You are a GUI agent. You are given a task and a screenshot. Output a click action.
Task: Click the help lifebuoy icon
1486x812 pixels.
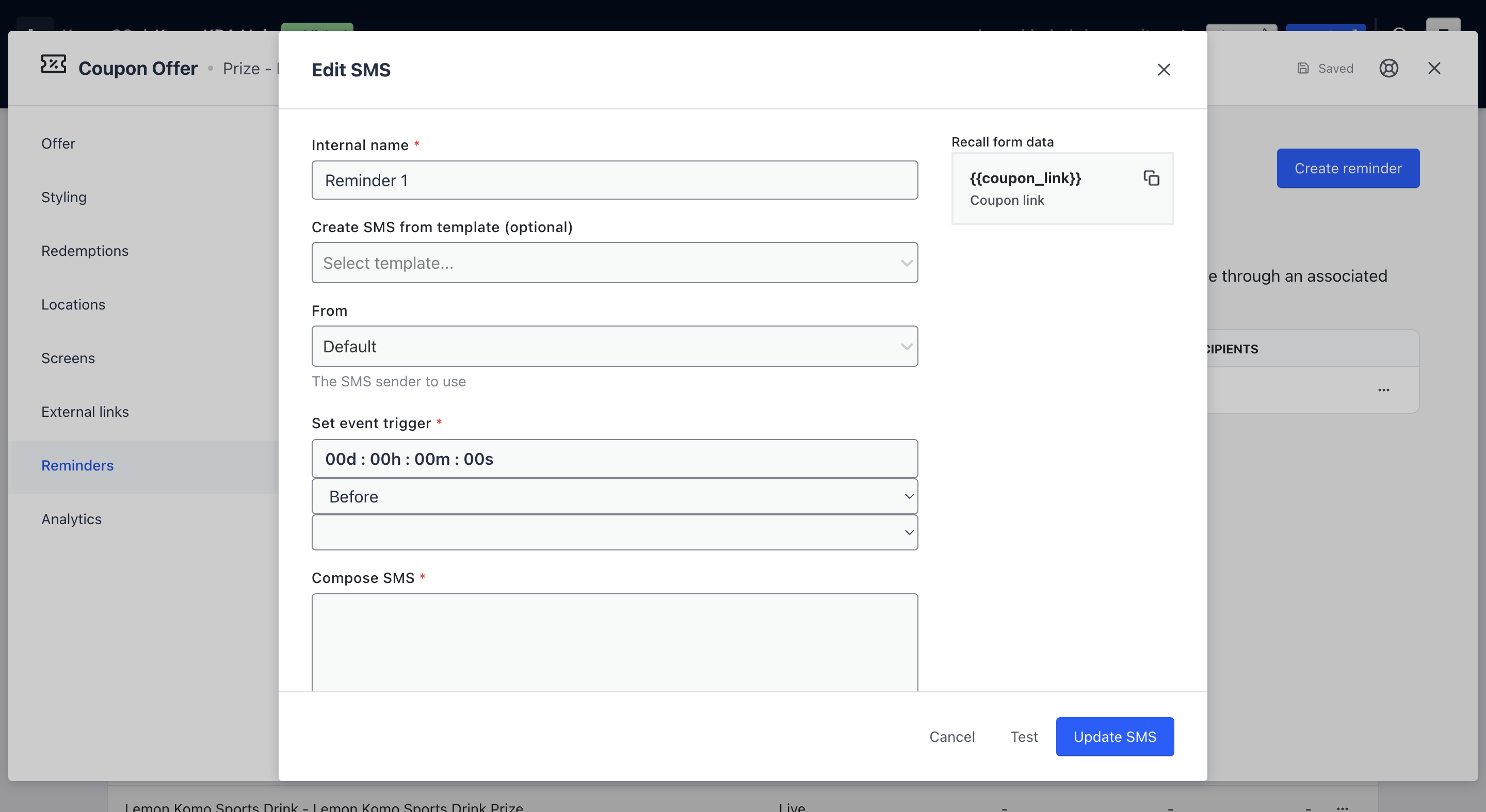point(1388,69)
